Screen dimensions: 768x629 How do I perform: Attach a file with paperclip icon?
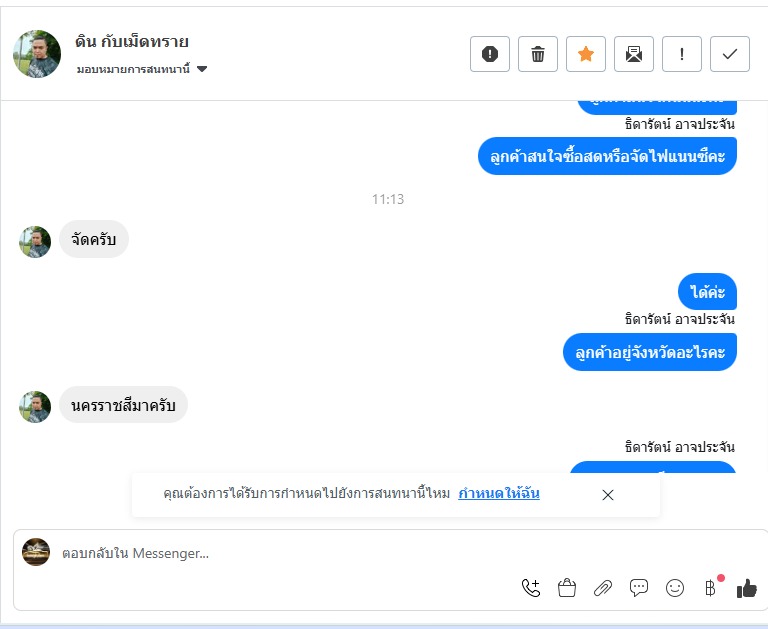(x=603, y=588)
